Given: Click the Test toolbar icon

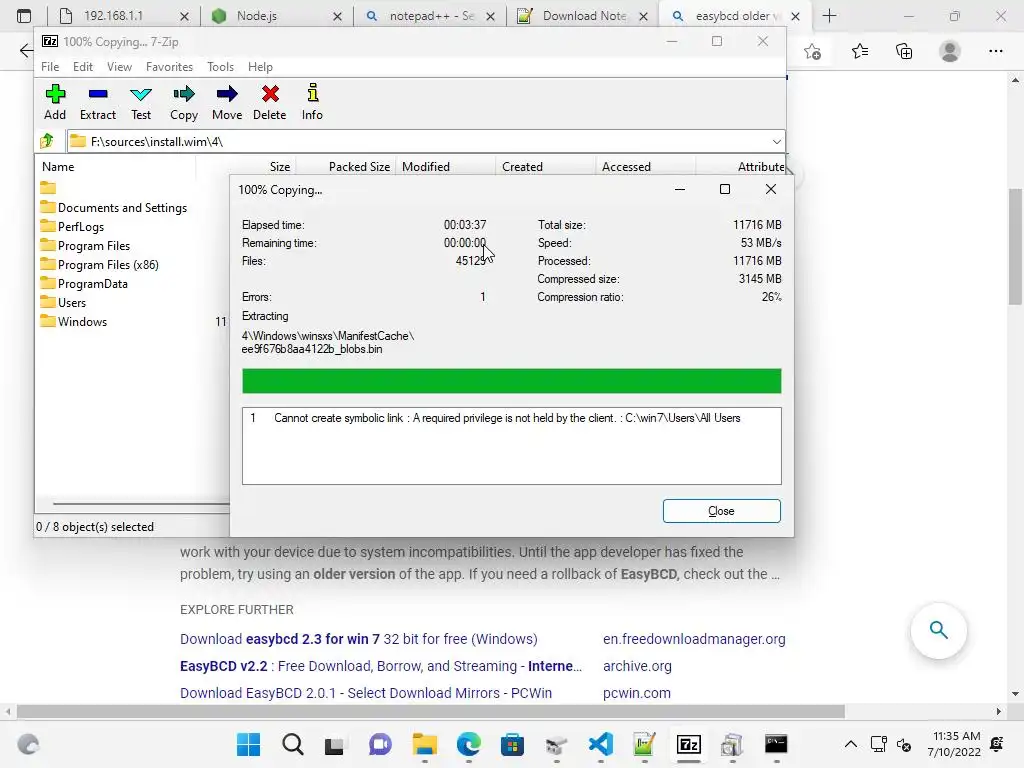Looking at the screenshot, I should coord(141,102).
